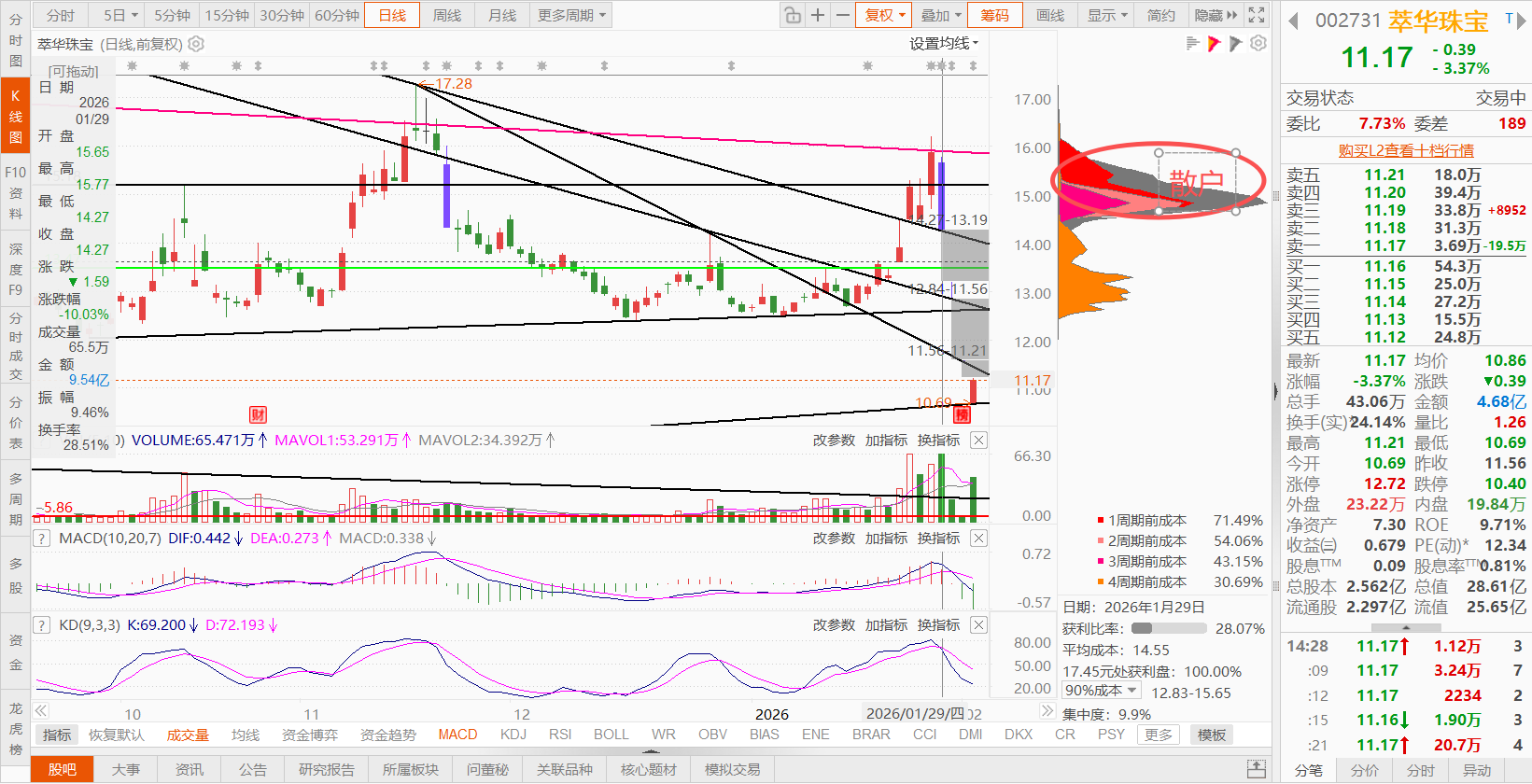The image size is (1532, 784).
Task: Open the 显示 display dropdown
Action: 1107,15
